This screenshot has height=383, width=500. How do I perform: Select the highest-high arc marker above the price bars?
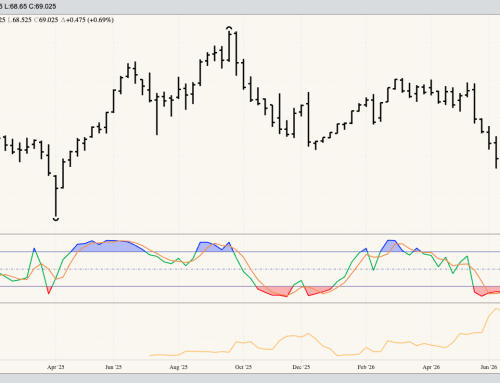pos(229,28)
